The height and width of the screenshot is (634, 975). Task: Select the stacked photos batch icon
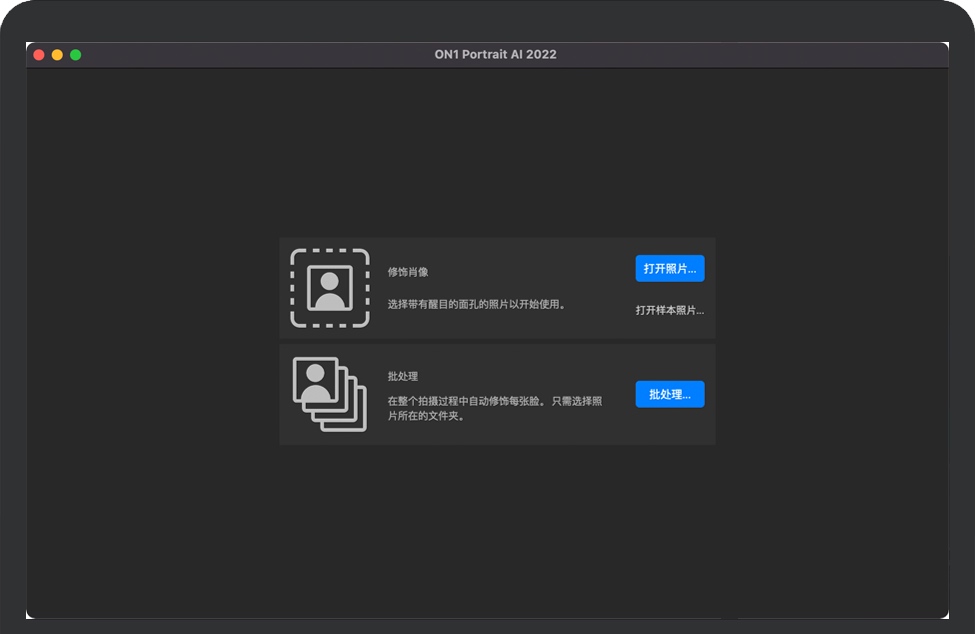pyautogui.click(x=330, y=394)
